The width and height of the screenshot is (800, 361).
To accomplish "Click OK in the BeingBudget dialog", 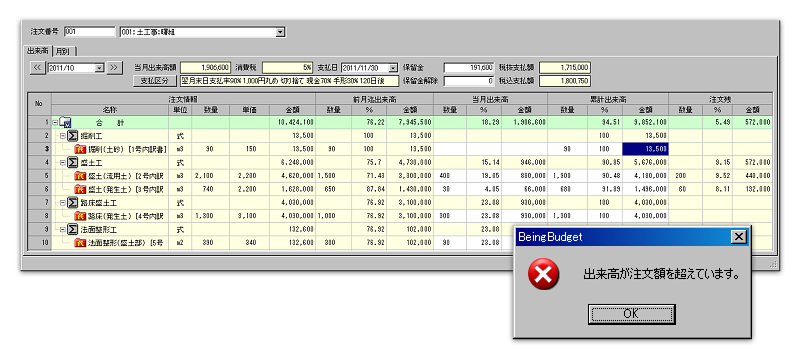I will 631,314.
